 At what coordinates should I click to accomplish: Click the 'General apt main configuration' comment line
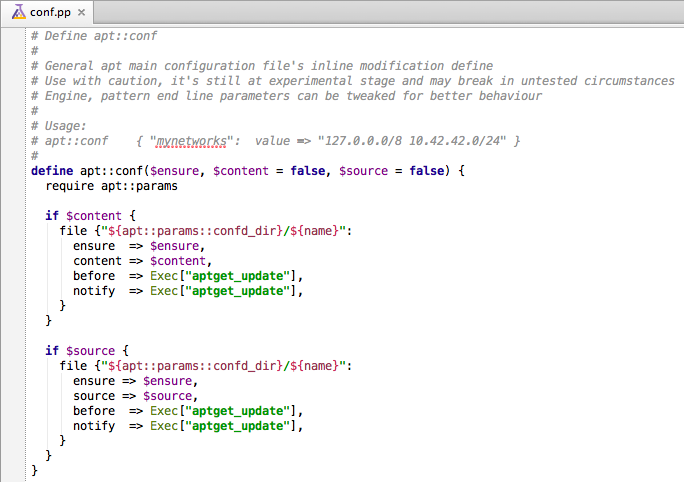pyautogui.click(x=262, y=66)
